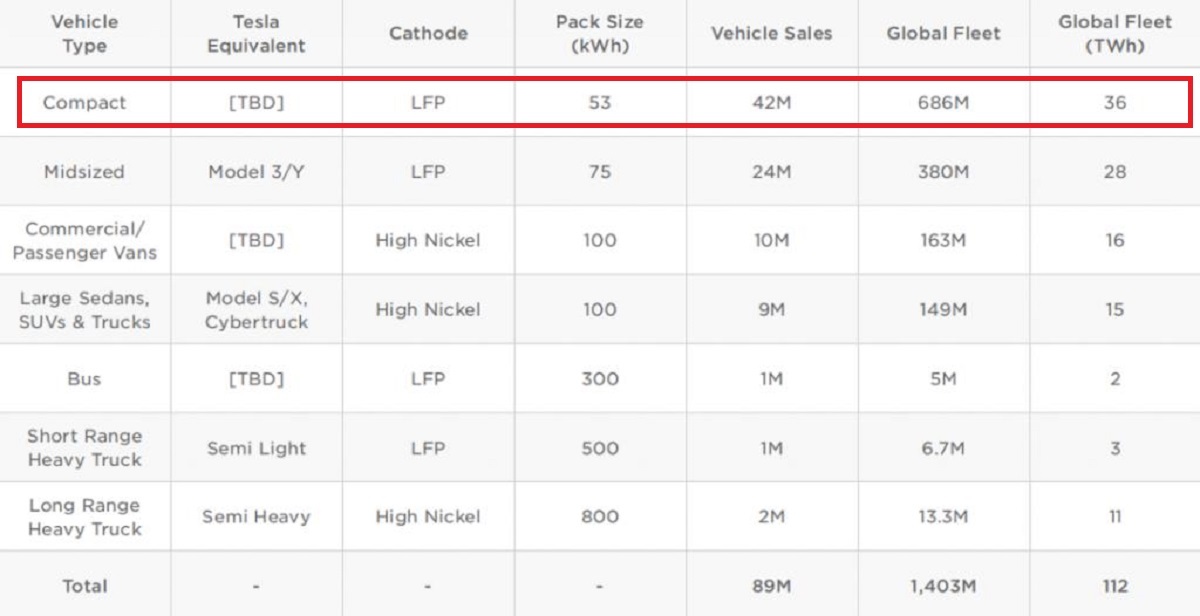
Task: Select the Compact vehicle type cell
Action: [x=84, y=103]
